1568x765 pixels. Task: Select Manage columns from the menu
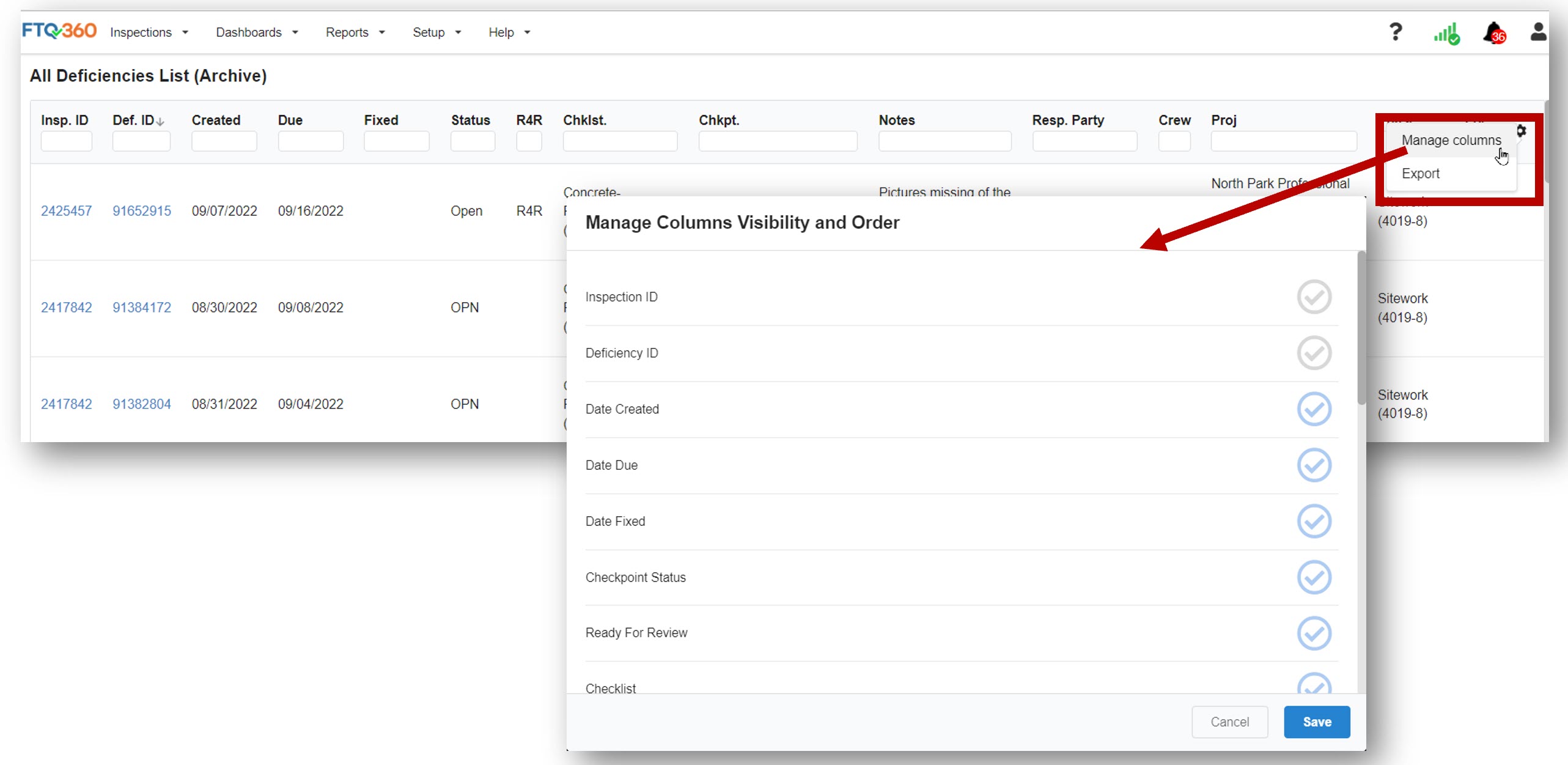(1451, 140)
